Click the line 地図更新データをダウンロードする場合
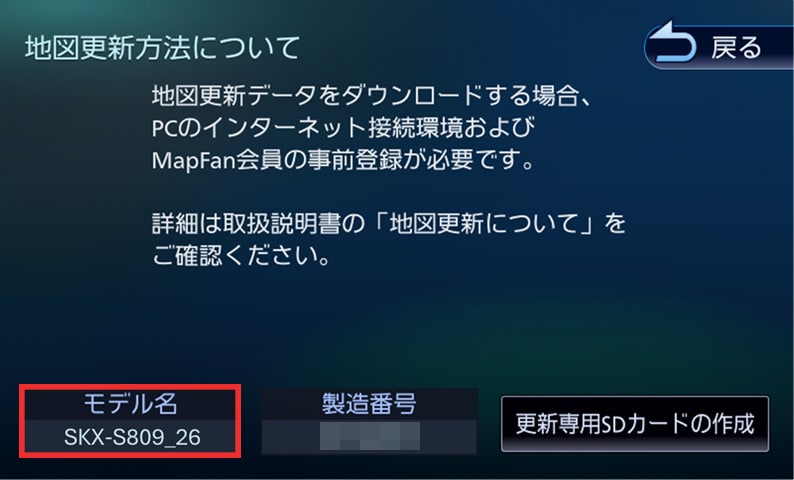 (x=371, y=95)
